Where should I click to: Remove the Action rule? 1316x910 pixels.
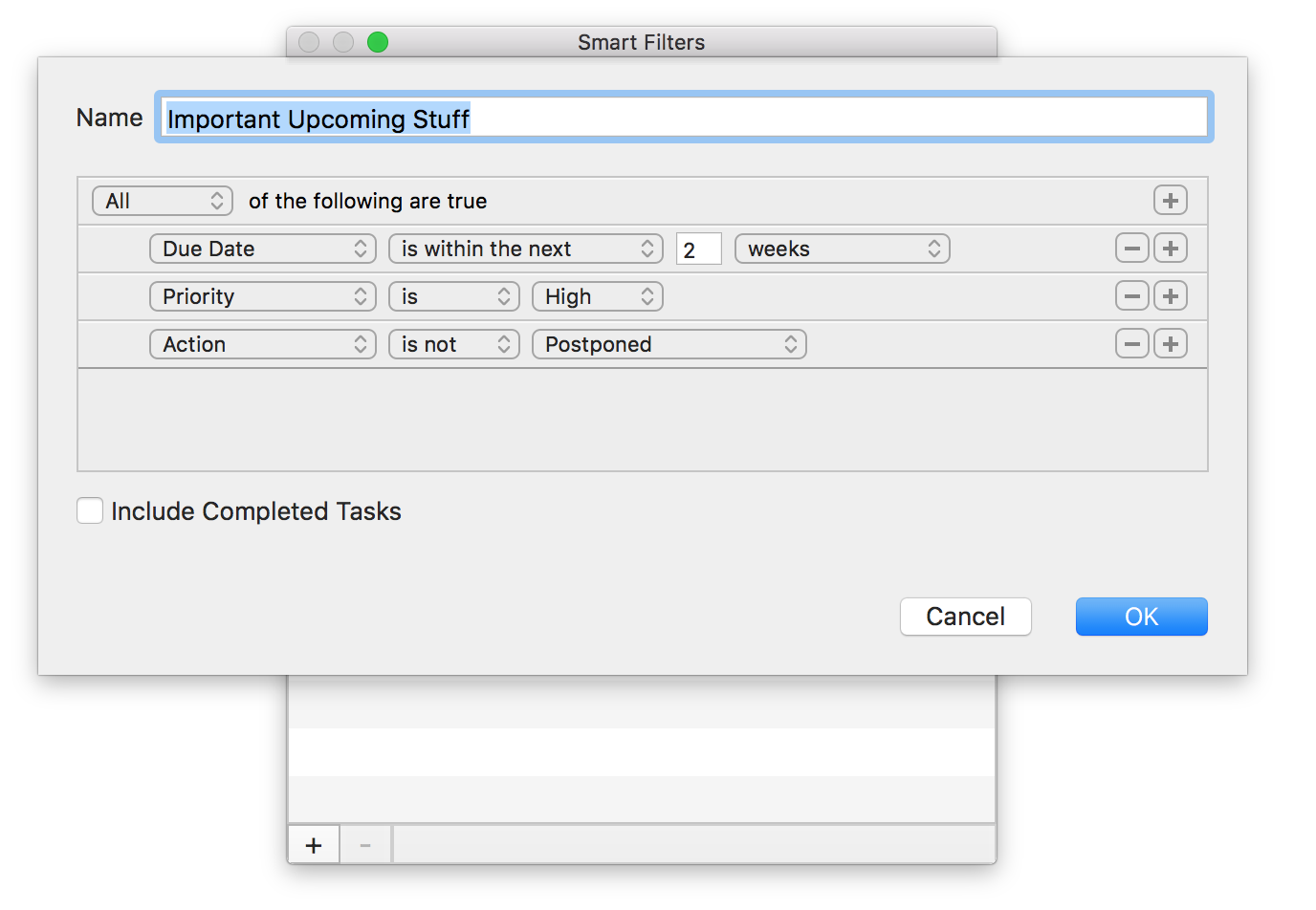click(x=1131, y=344)
